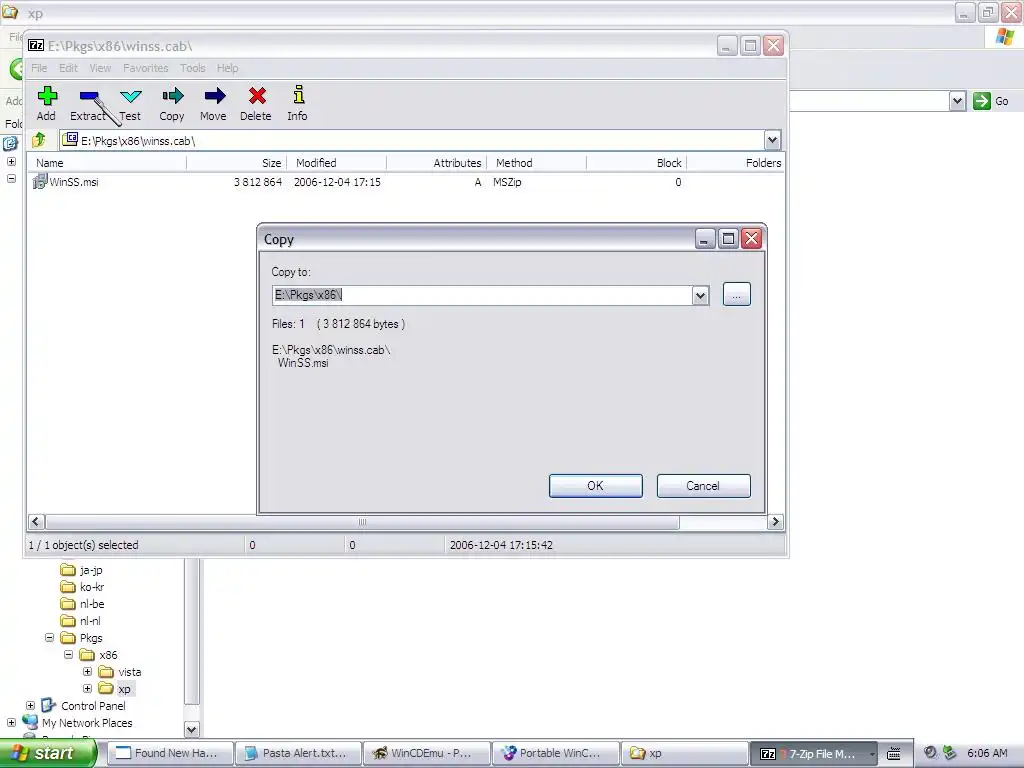This screenshot has height=768, width=1024.
Task: Switch to Found New Hardware taskbar item
Action: (170, 753)
